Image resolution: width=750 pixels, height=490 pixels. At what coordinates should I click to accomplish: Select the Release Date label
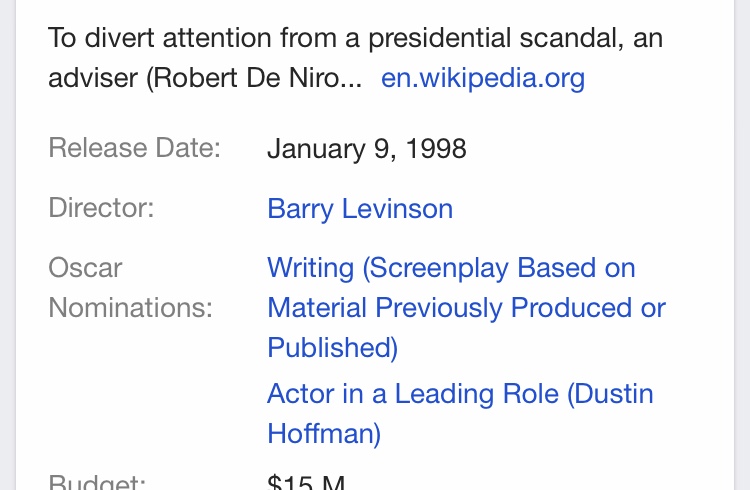[x=134, y=147]
